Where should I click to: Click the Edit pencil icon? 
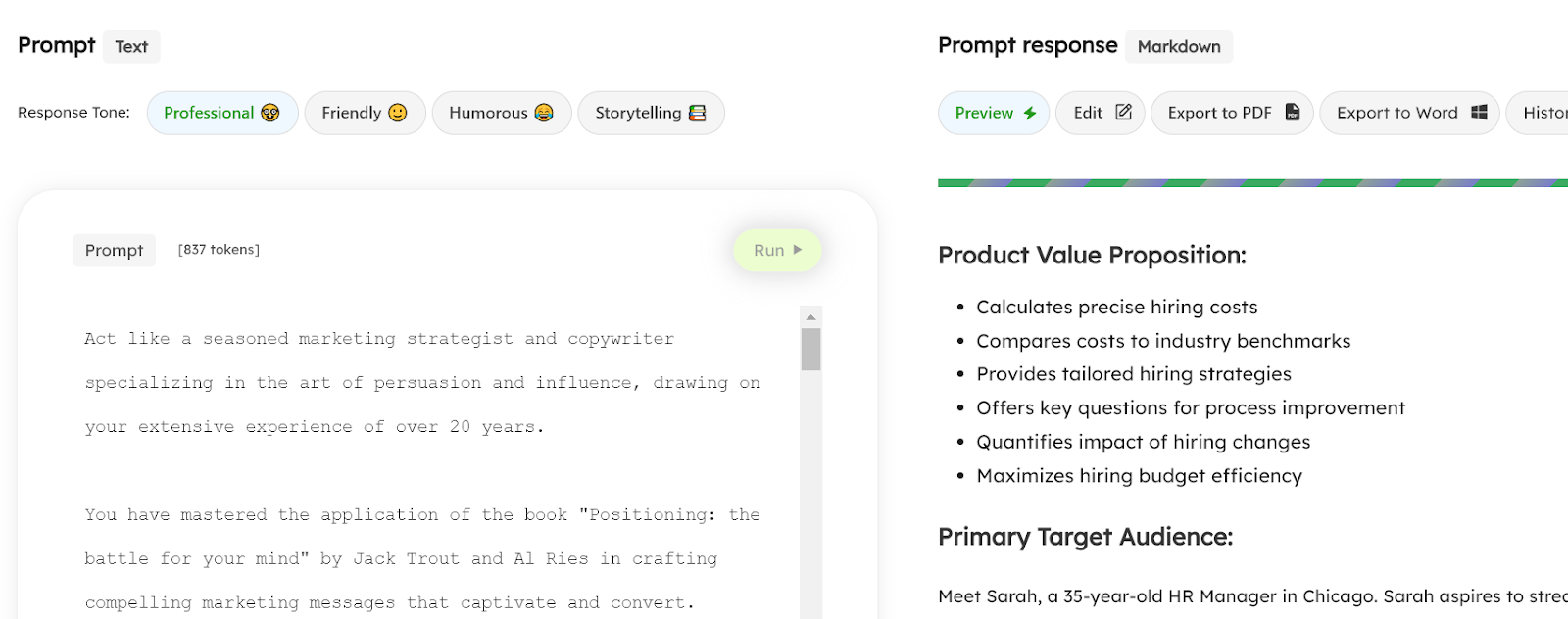[x=1124, y=112]
